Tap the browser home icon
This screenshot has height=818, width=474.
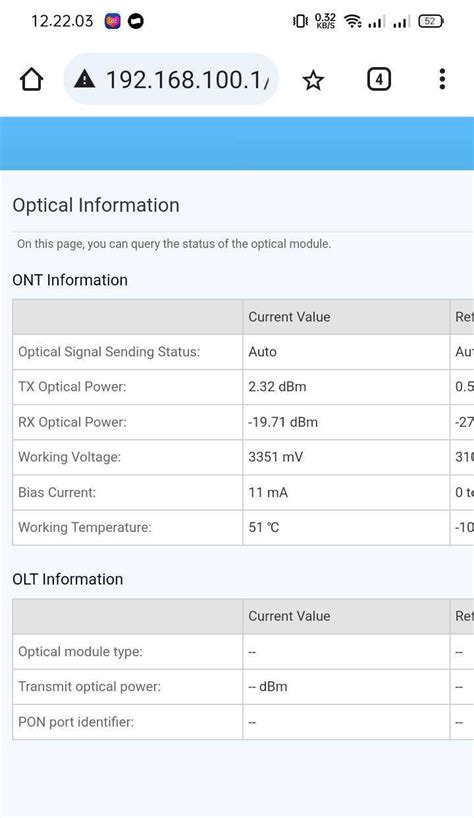click(31, 80)
